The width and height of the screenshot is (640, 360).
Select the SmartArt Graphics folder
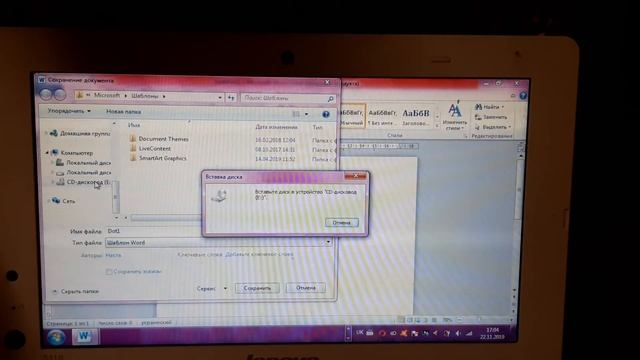(162, 158)
